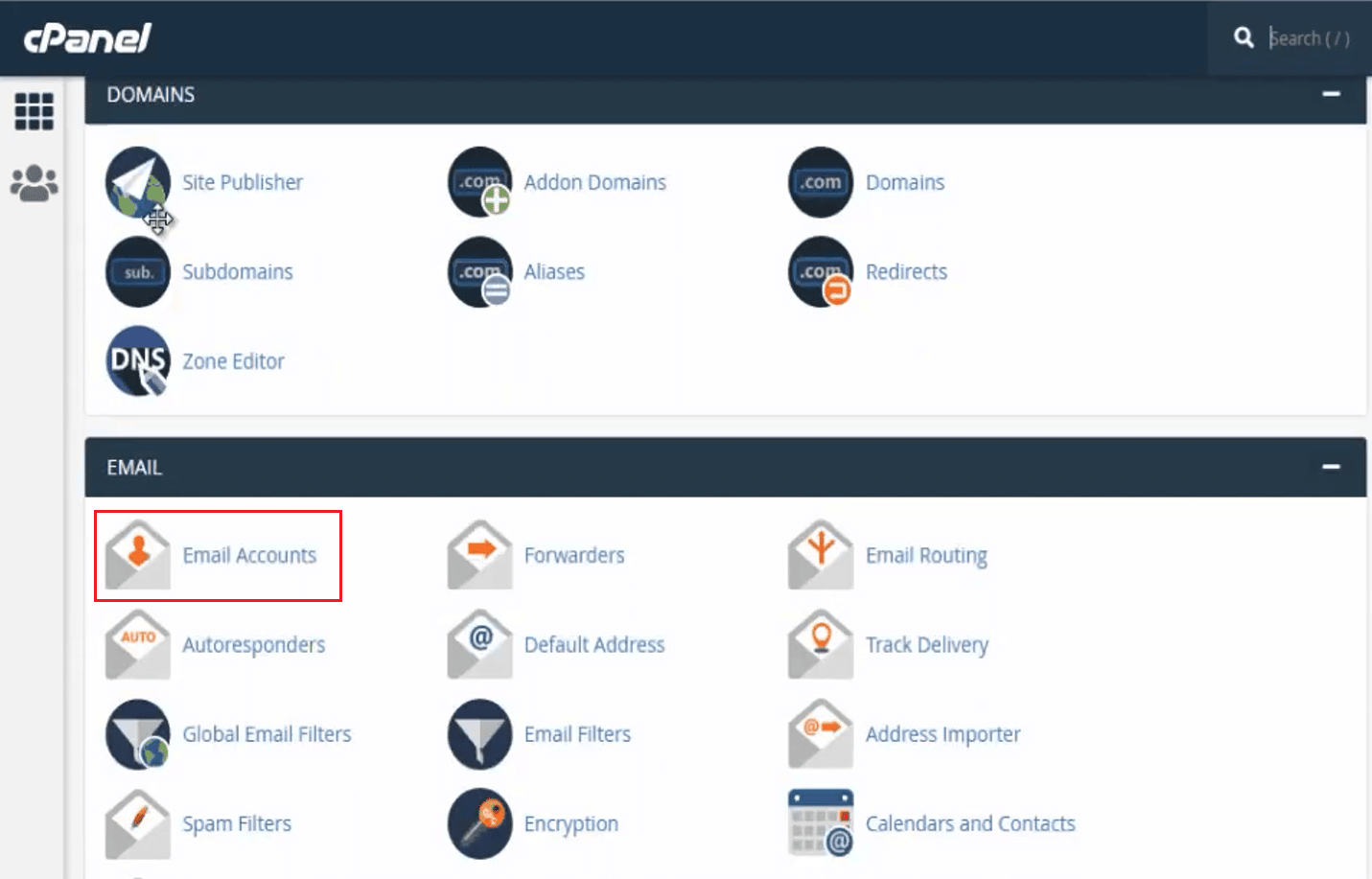Click the Addon Domains icon
This screenshot has height=879, width=1372.
point(479,181)
